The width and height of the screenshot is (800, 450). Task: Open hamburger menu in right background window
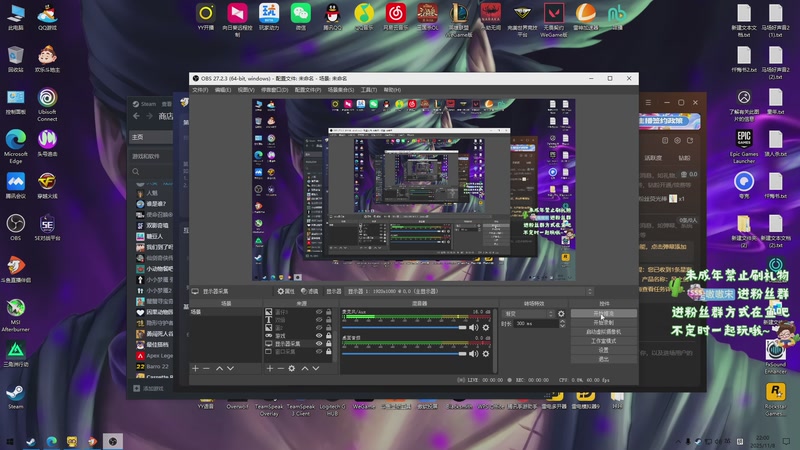click(x=648, y=103)
